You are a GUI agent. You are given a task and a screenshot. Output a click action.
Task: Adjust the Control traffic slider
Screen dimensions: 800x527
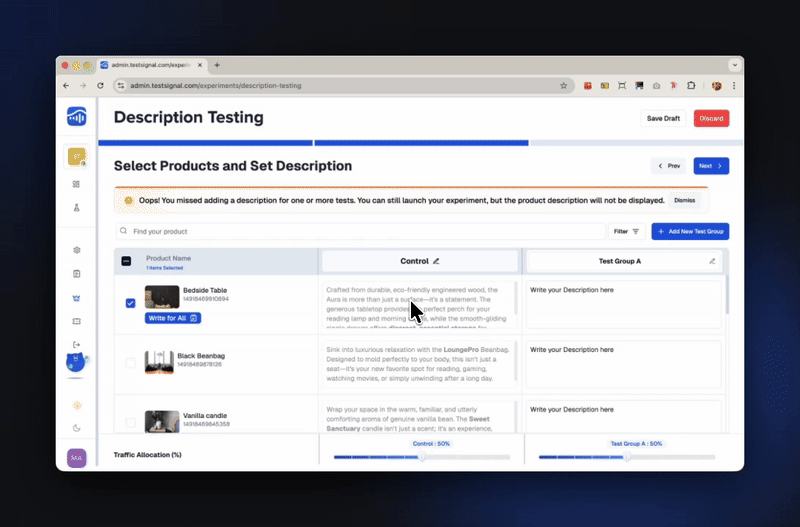pos(422,457)
